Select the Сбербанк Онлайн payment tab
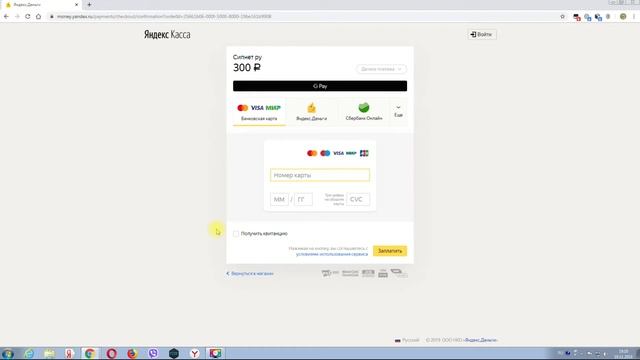 (x=364, y=112)
